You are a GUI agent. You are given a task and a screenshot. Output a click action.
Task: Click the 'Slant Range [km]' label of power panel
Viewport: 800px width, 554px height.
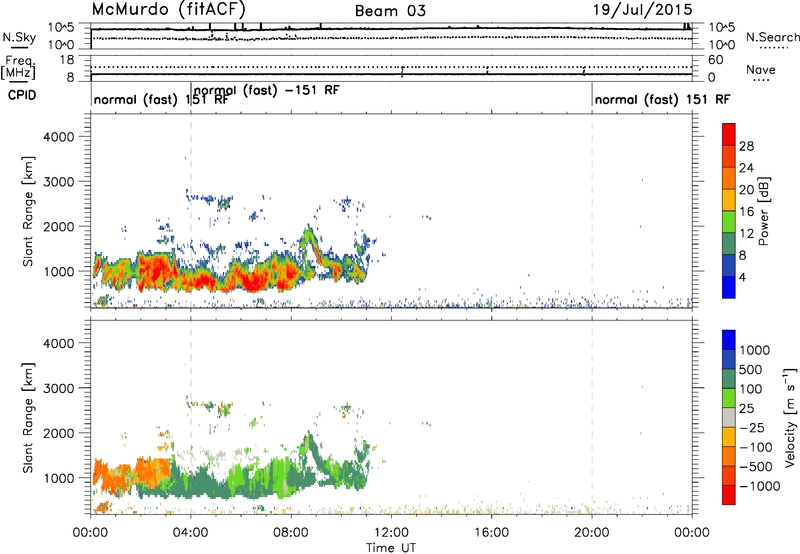coord(28,211)
